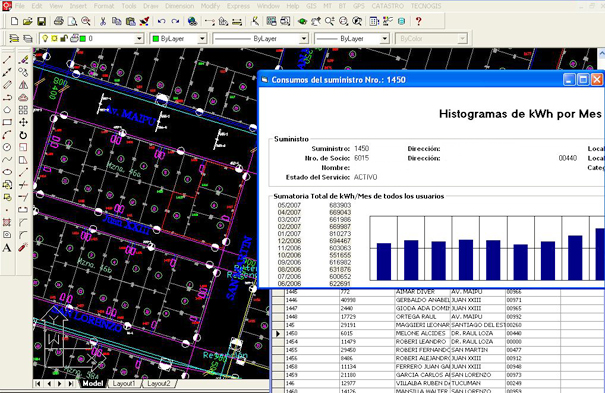Expand the ByLayer color dropdown
Viewport: 605px width, 393px height.
coord(202,39)
